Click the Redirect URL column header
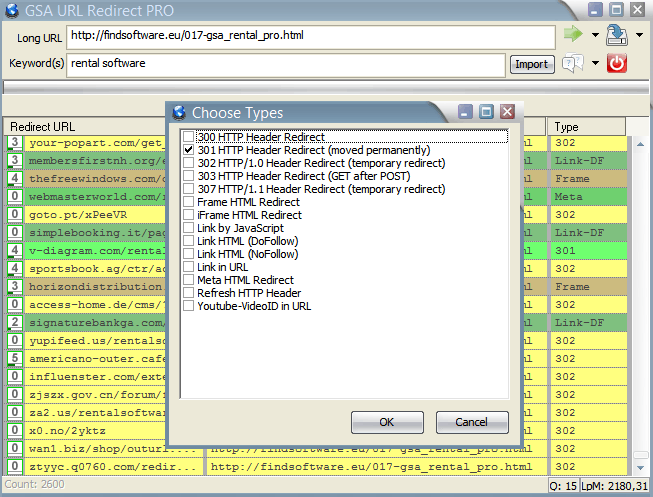Screen dimensions: 653x497 point(87,127)
